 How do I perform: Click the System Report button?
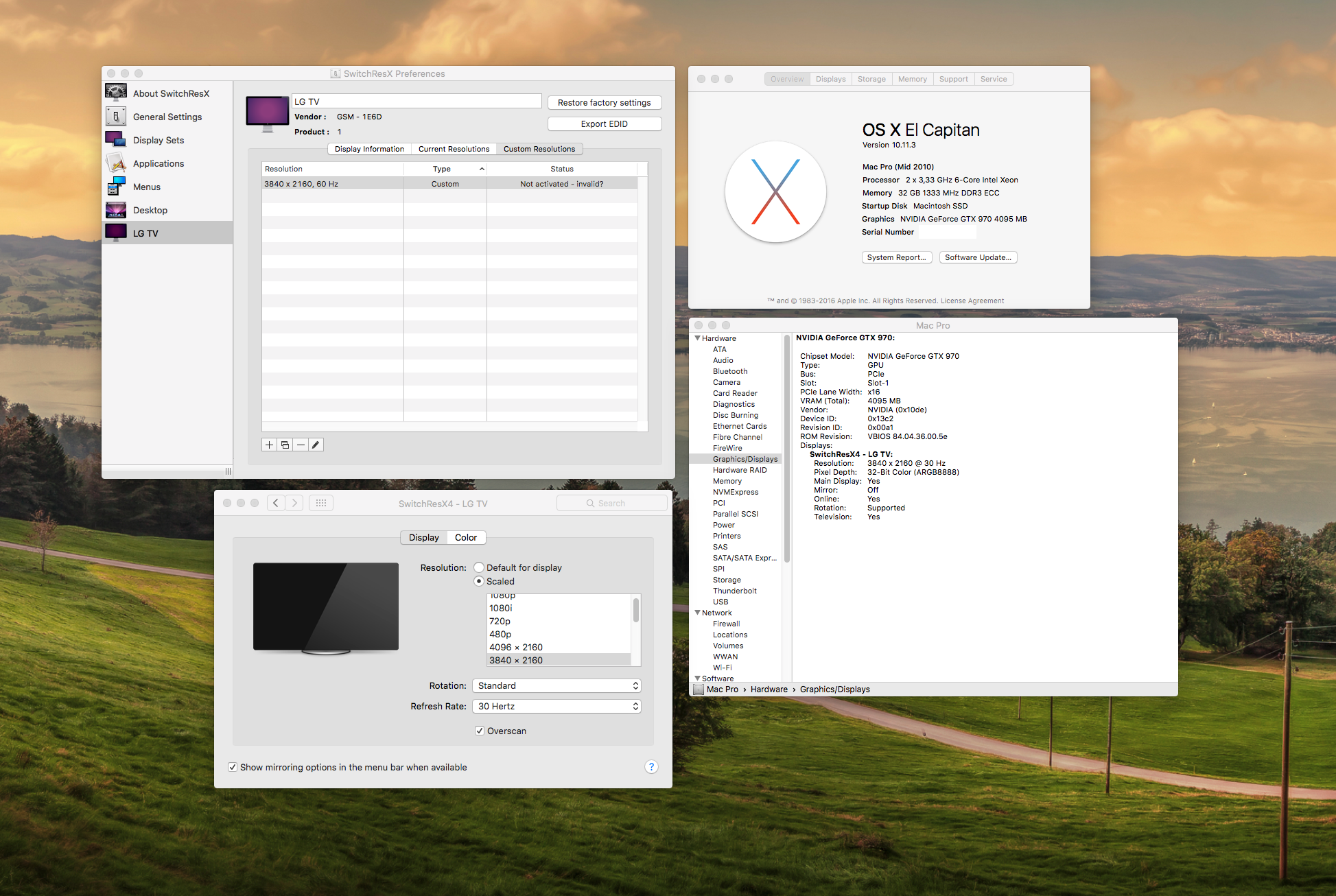coord(896,257)
